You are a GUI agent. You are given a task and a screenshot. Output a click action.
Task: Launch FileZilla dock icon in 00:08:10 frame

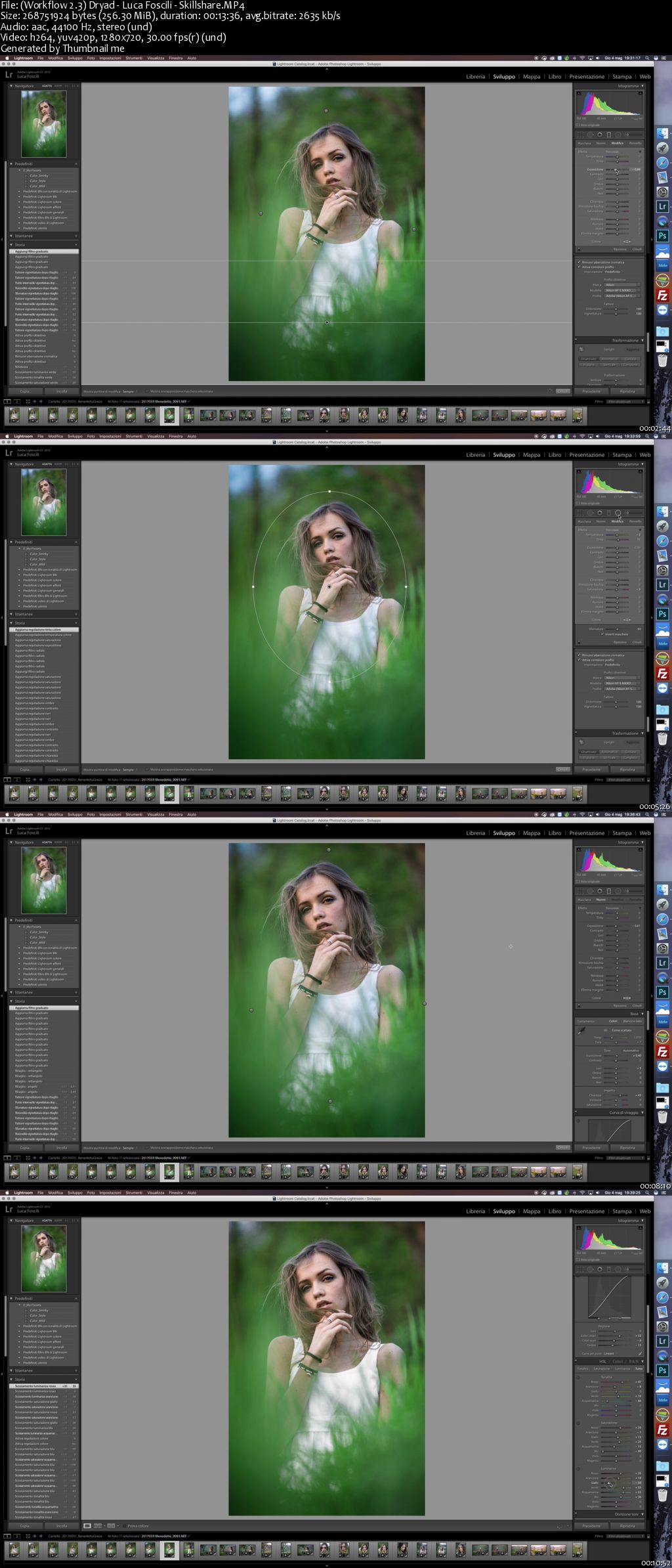click(x=662, y=1052)
